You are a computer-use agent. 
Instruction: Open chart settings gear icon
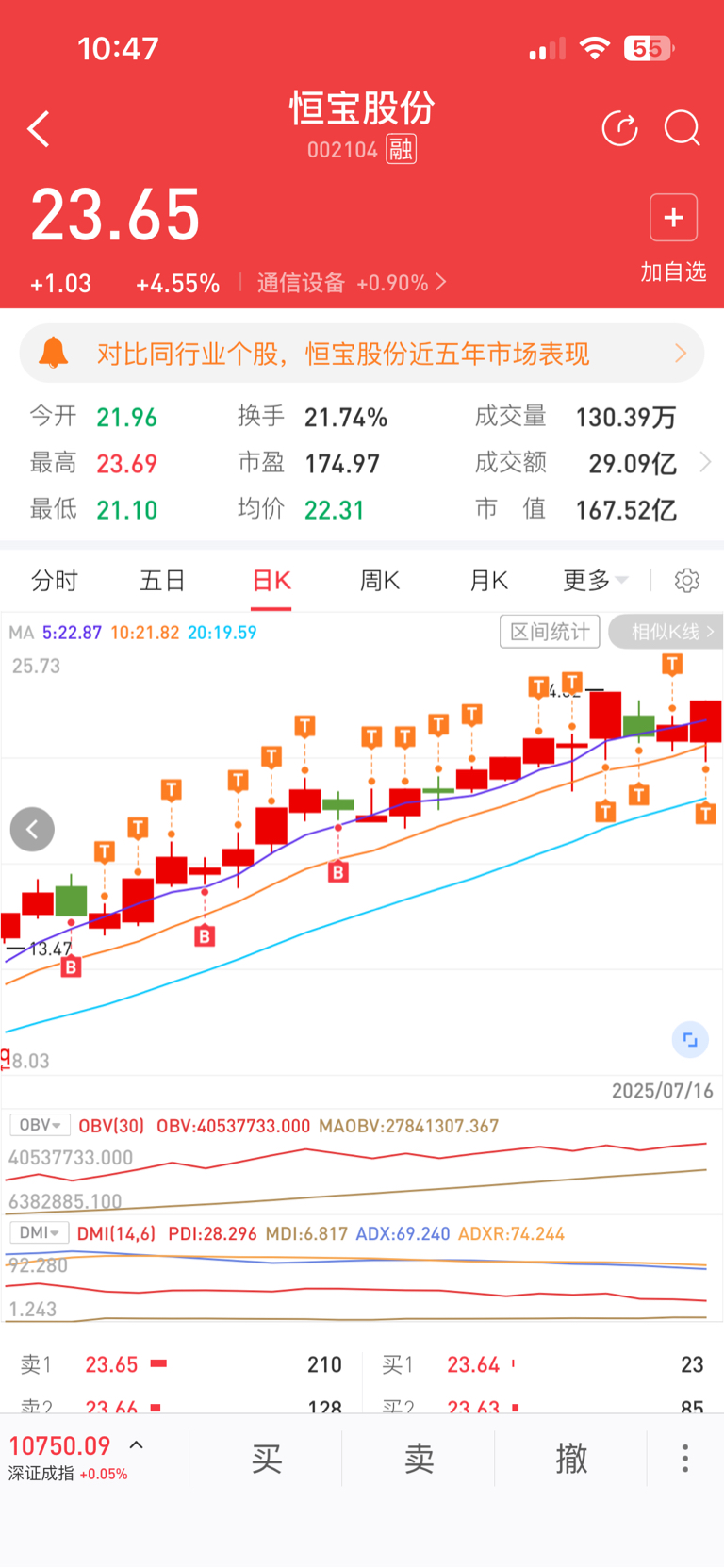point(687,580)
